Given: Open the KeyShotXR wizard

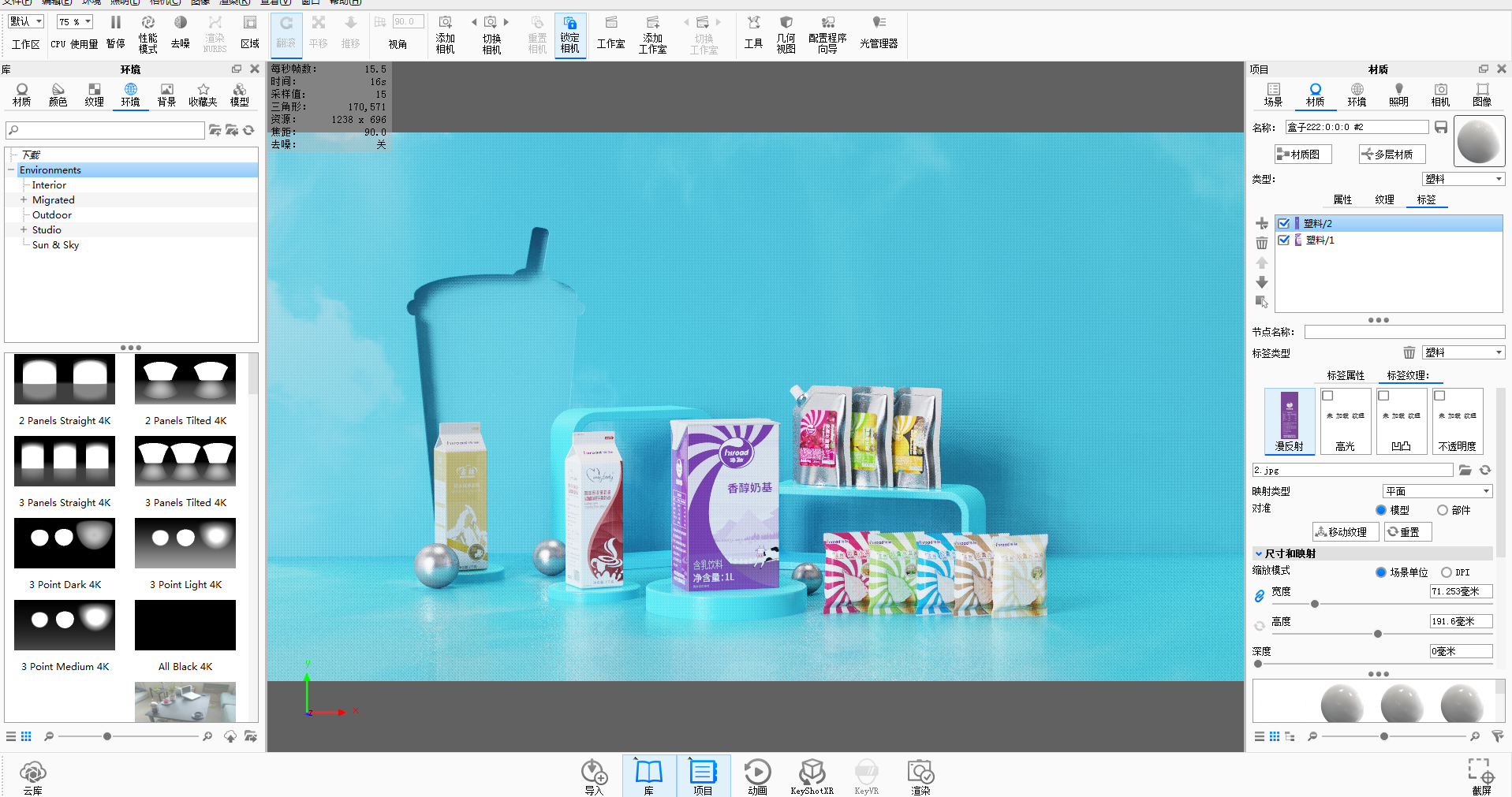Looking at the screenshot, I should pyautogui.click(x=812, y=777).
